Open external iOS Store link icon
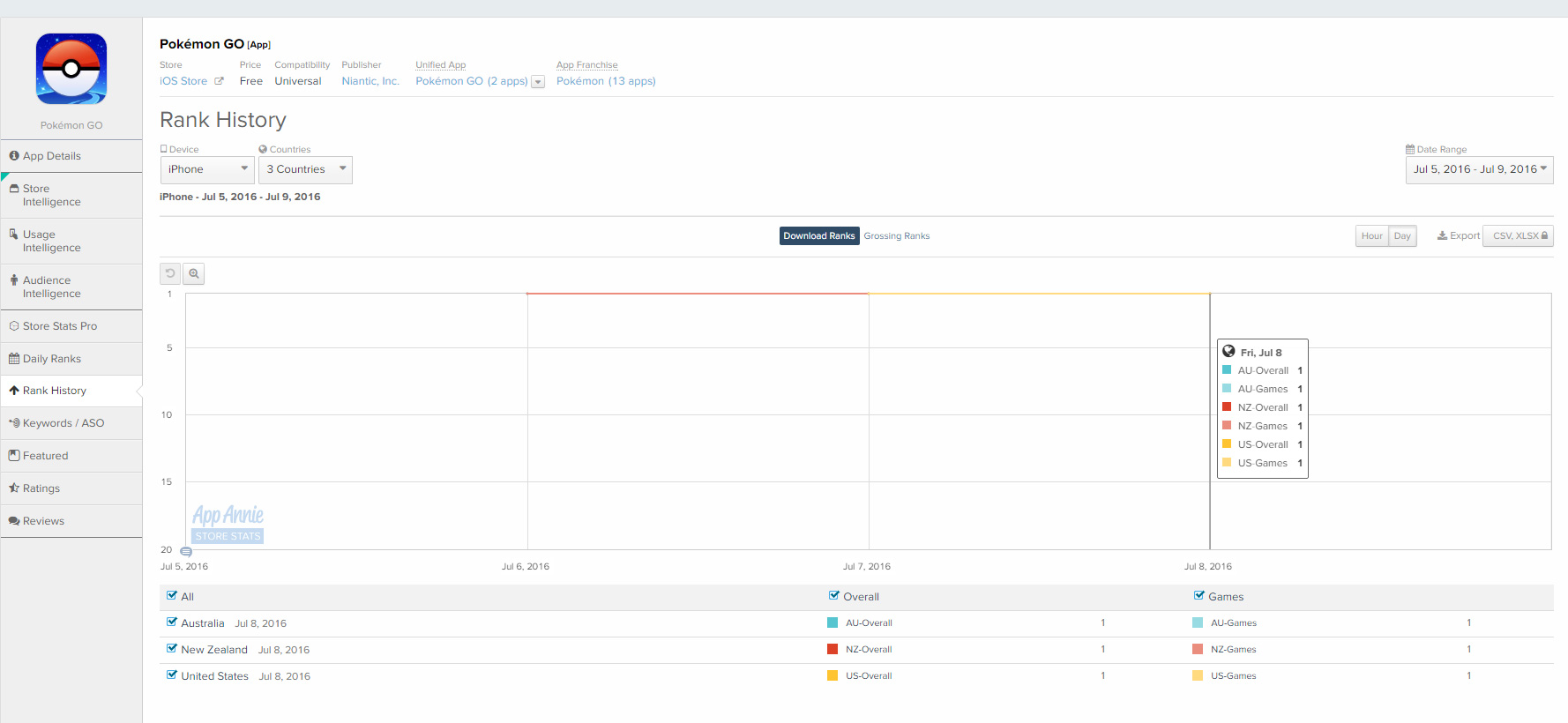 (x=219, y=81)
